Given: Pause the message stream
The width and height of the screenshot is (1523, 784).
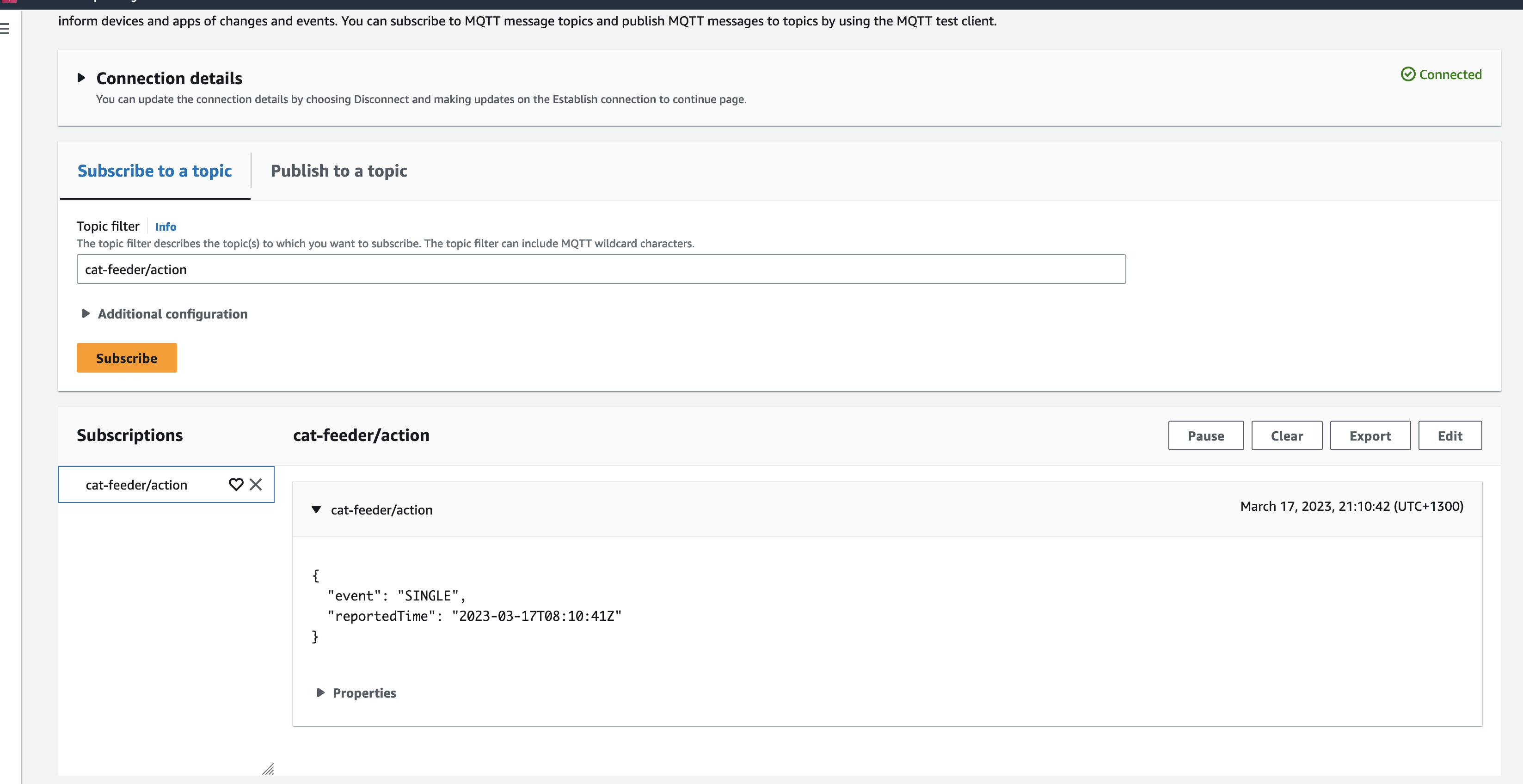Looking at the screenshot, I should tap(1205, 436).
